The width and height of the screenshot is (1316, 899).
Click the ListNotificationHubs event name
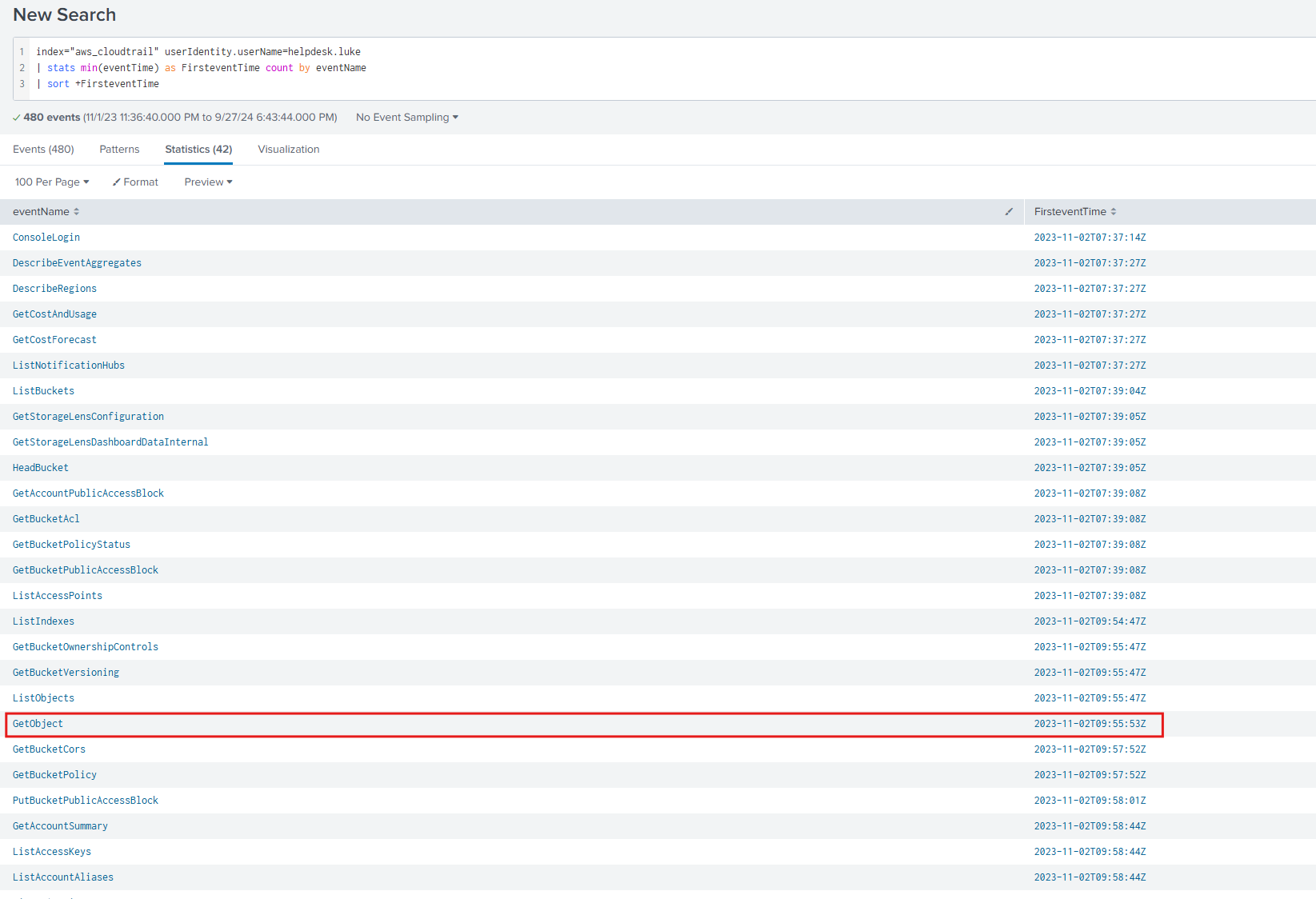pos(69,366)
